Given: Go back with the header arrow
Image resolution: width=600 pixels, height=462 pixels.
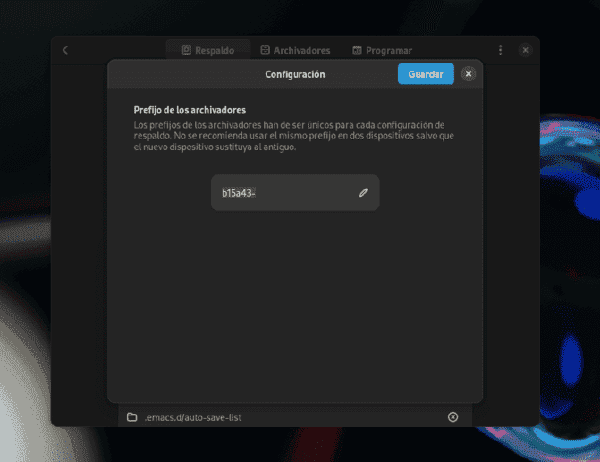Looking at the screenshot, I should pos(65,50).
